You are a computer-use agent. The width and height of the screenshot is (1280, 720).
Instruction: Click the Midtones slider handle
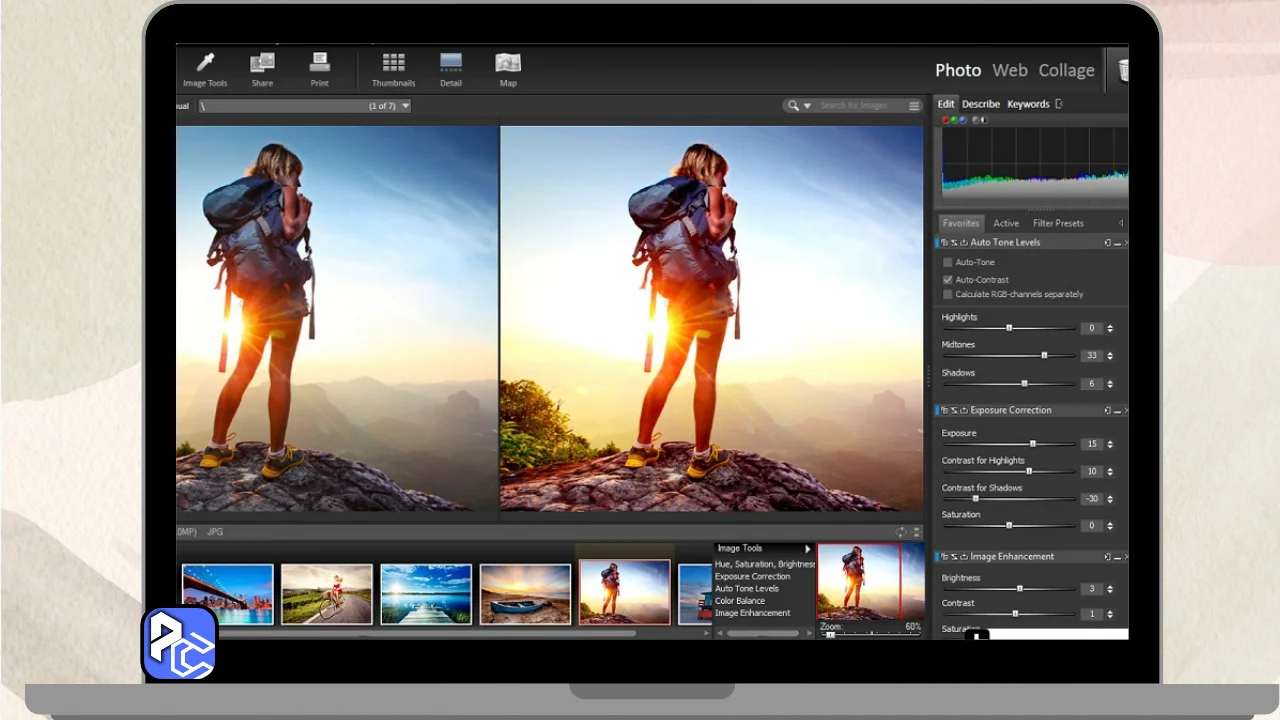pos(1044,355)
